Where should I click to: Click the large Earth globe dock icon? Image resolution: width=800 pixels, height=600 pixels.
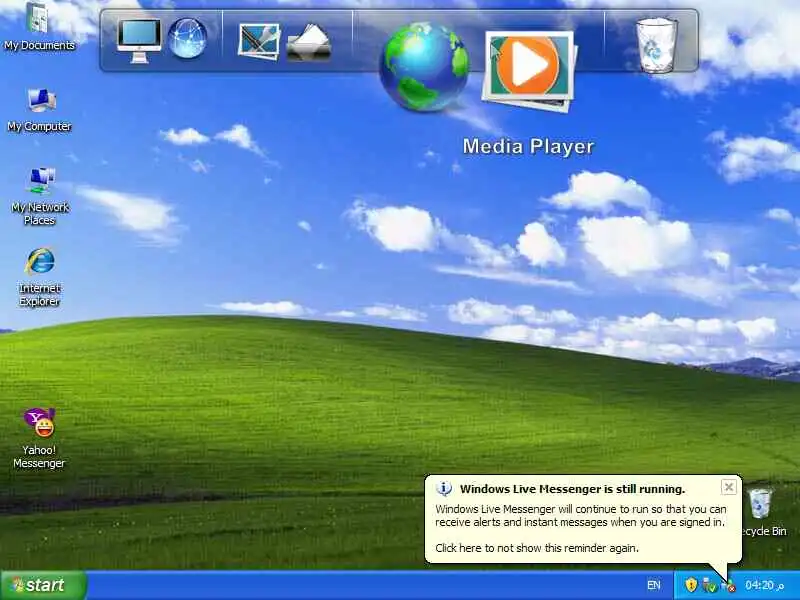424,66
